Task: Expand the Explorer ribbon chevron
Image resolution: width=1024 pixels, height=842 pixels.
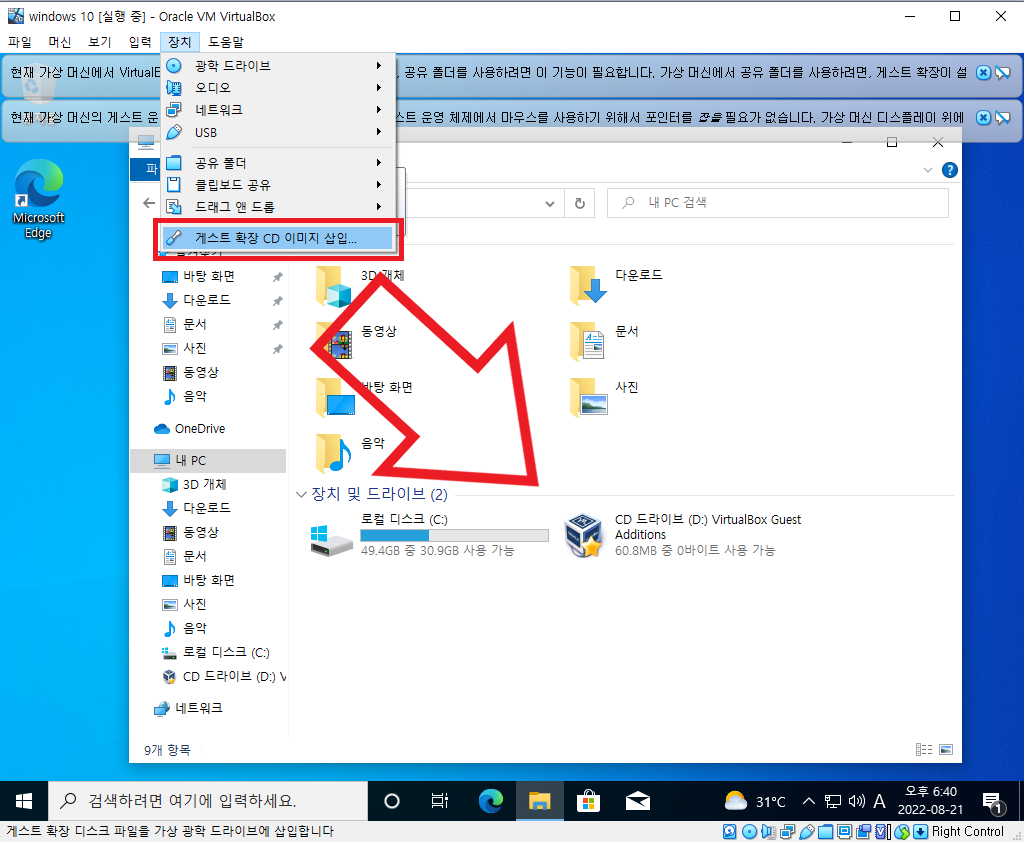Action: tap(927, 170)
